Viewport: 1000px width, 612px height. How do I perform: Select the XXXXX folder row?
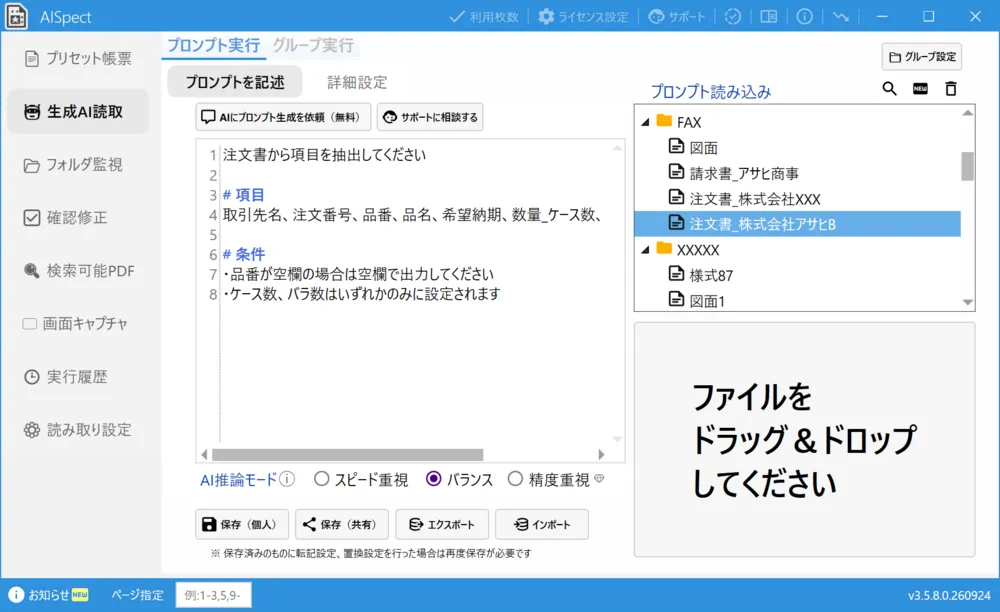coord(797,249)
